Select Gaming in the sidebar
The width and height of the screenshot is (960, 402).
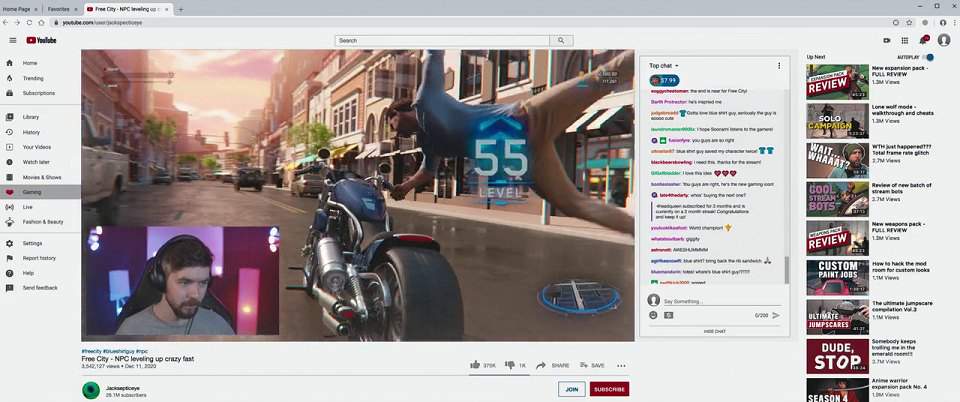tap(40, 192)
